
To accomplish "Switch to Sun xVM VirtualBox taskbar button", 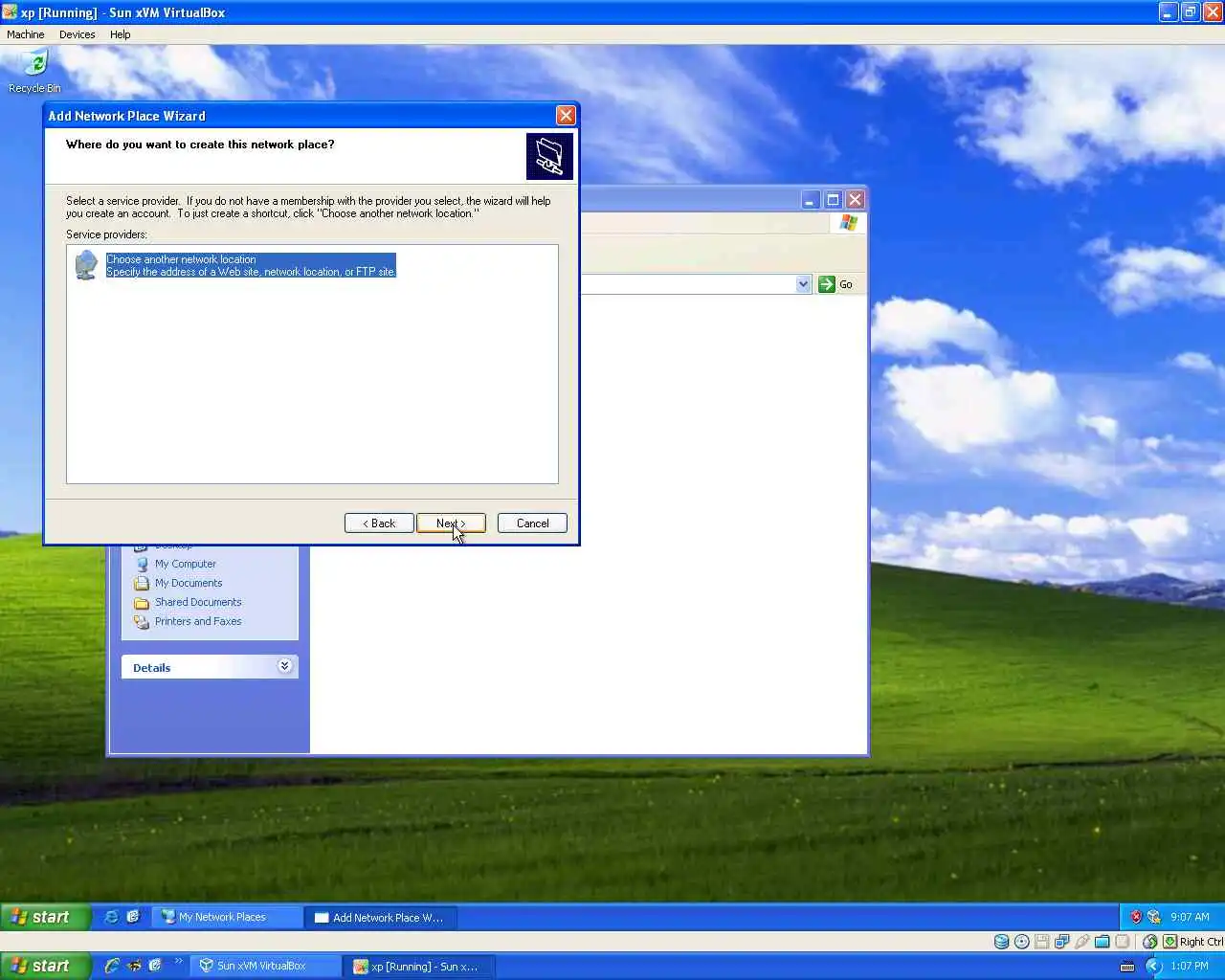I will (x=265, y=966).
